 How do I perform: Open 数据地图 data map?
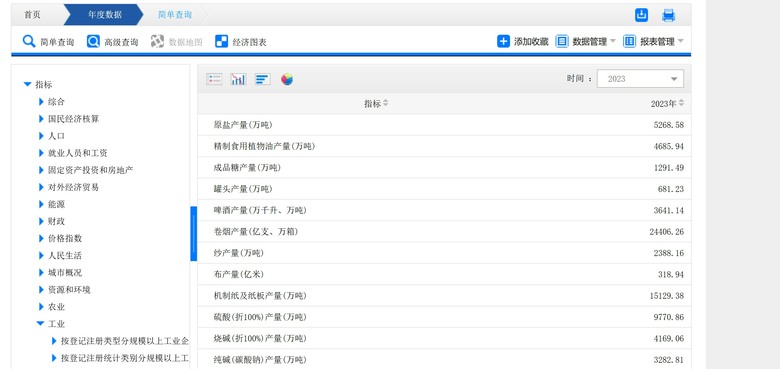pyautogui.click(x=177, y=42)
